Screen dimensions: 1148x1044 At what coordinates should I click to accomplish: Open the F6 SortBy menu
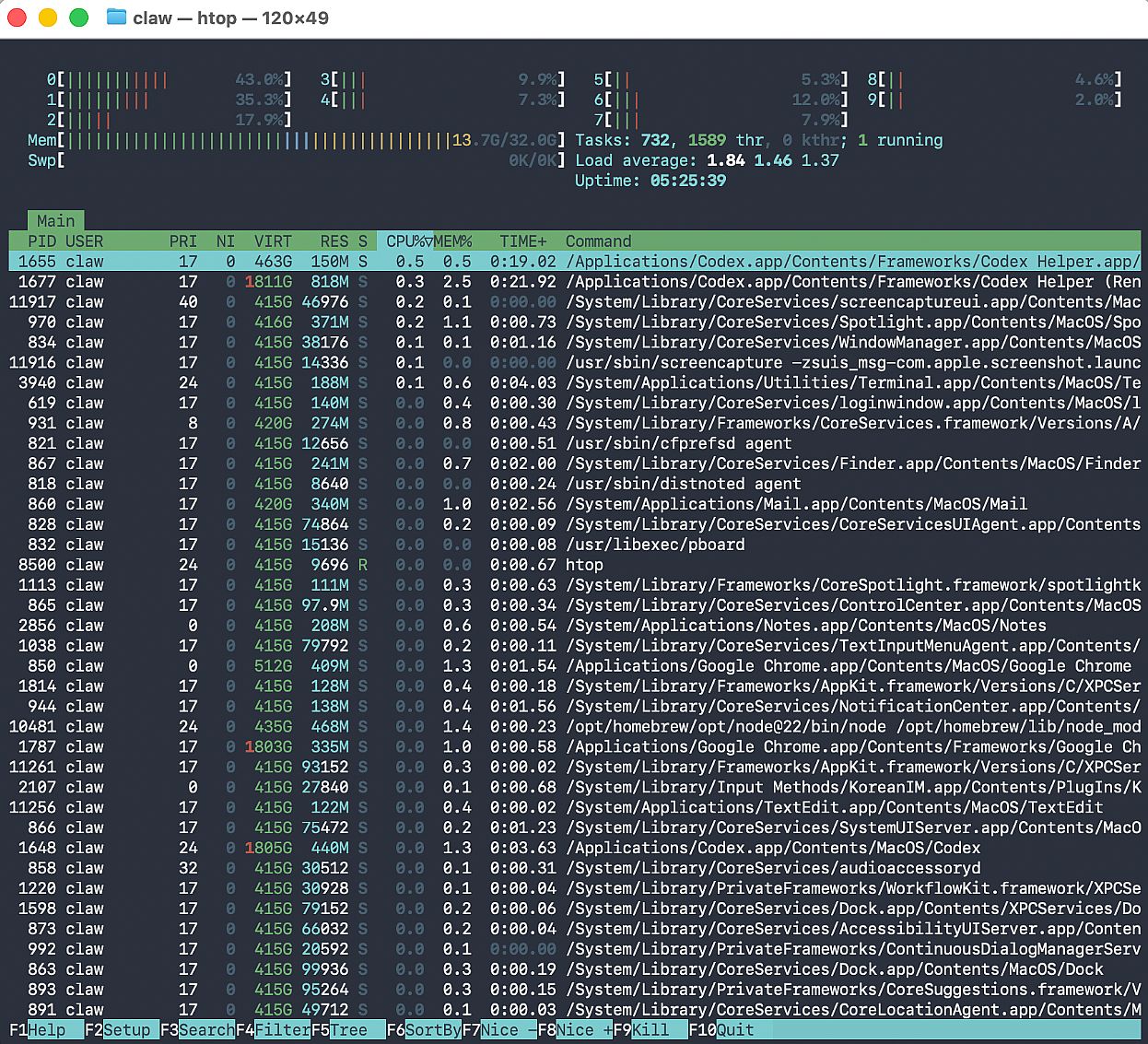tap(424, 1030)
